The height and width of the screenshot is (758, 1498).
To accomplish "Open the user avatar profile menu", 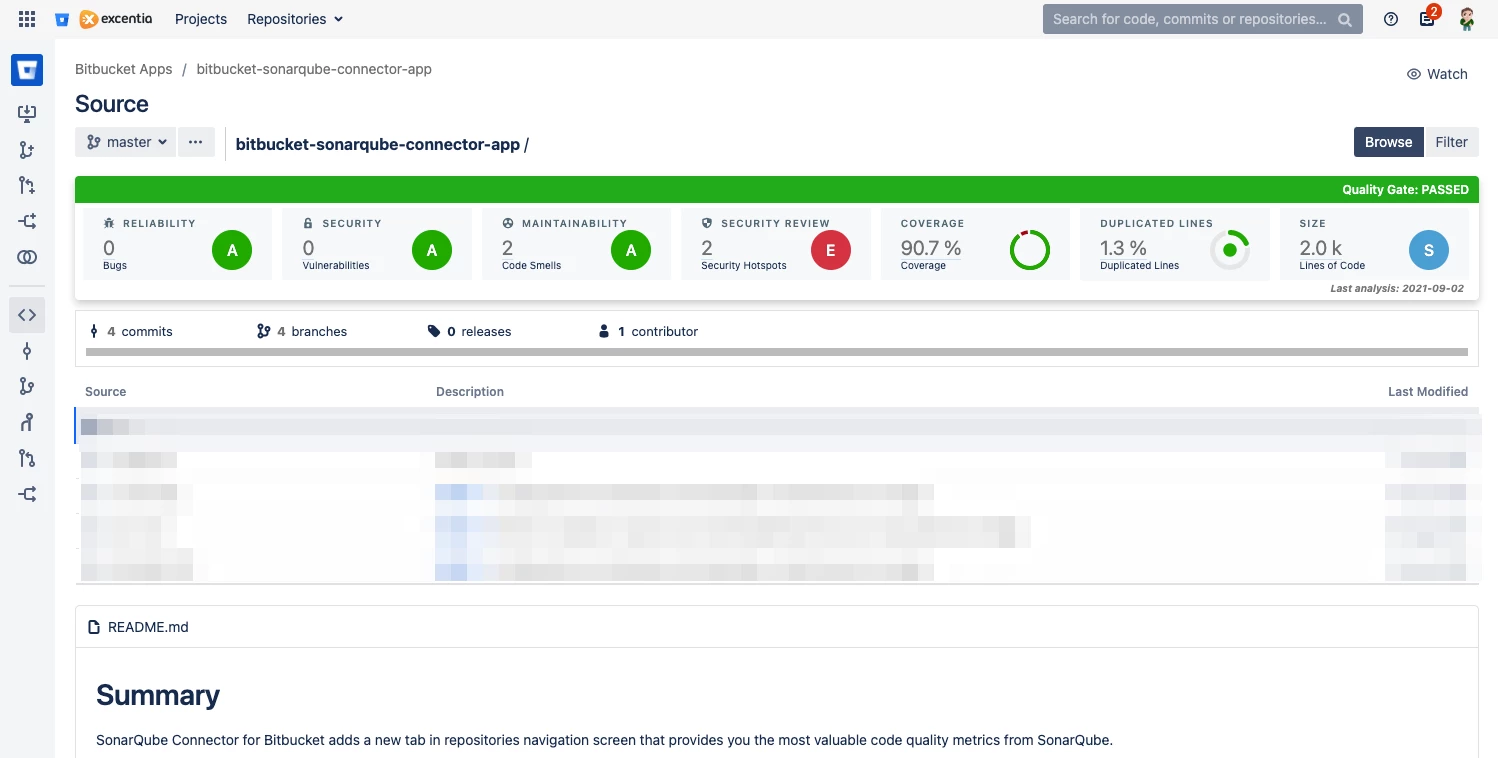I will pos(1466,18).
